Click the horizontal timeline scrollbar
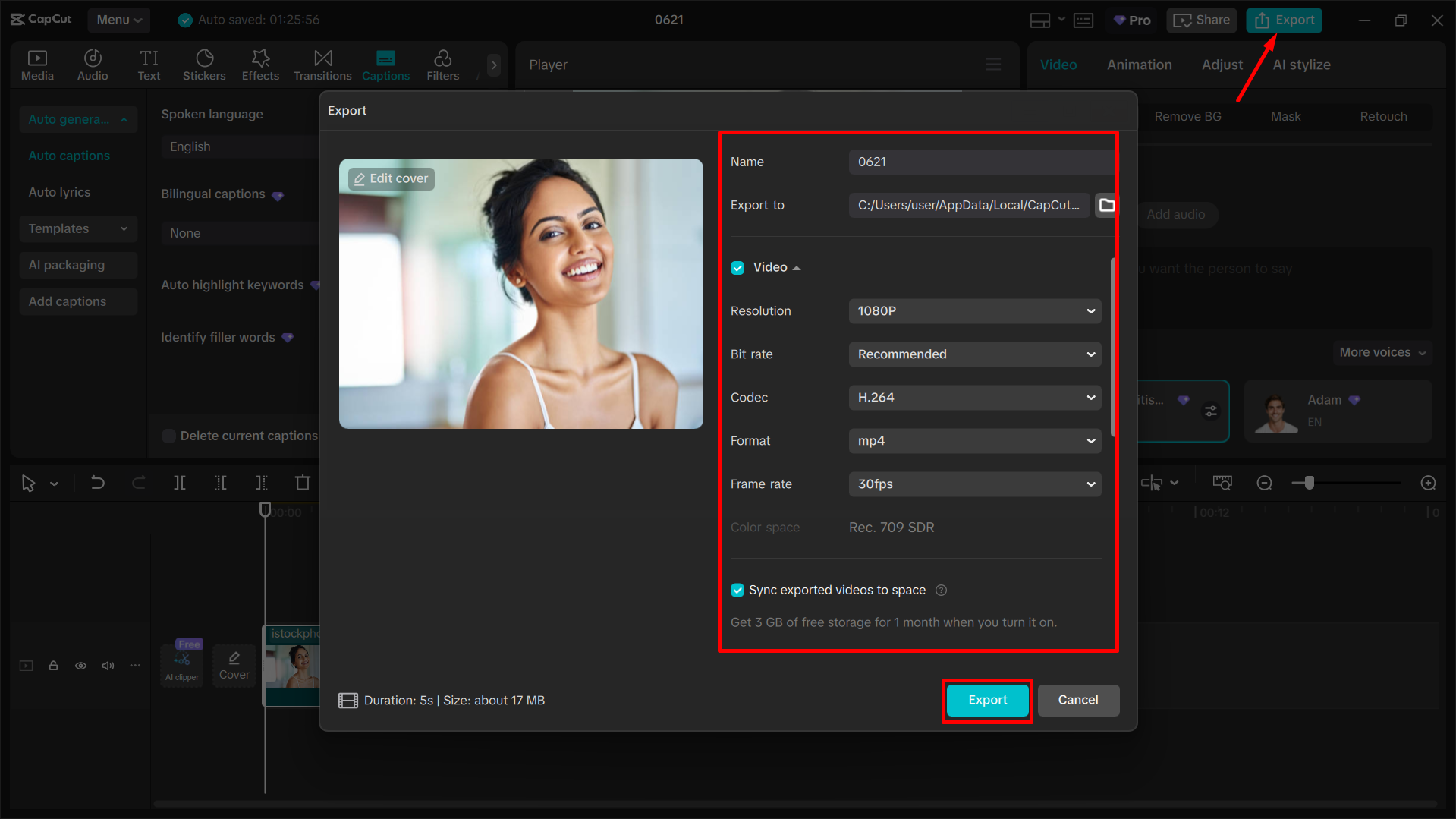1456x819 pixels. click(794, 803)
